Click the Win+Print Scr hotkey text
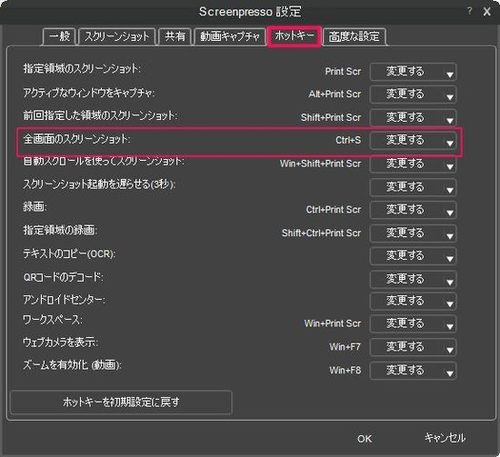500x457 pixels. pos(332,323)
